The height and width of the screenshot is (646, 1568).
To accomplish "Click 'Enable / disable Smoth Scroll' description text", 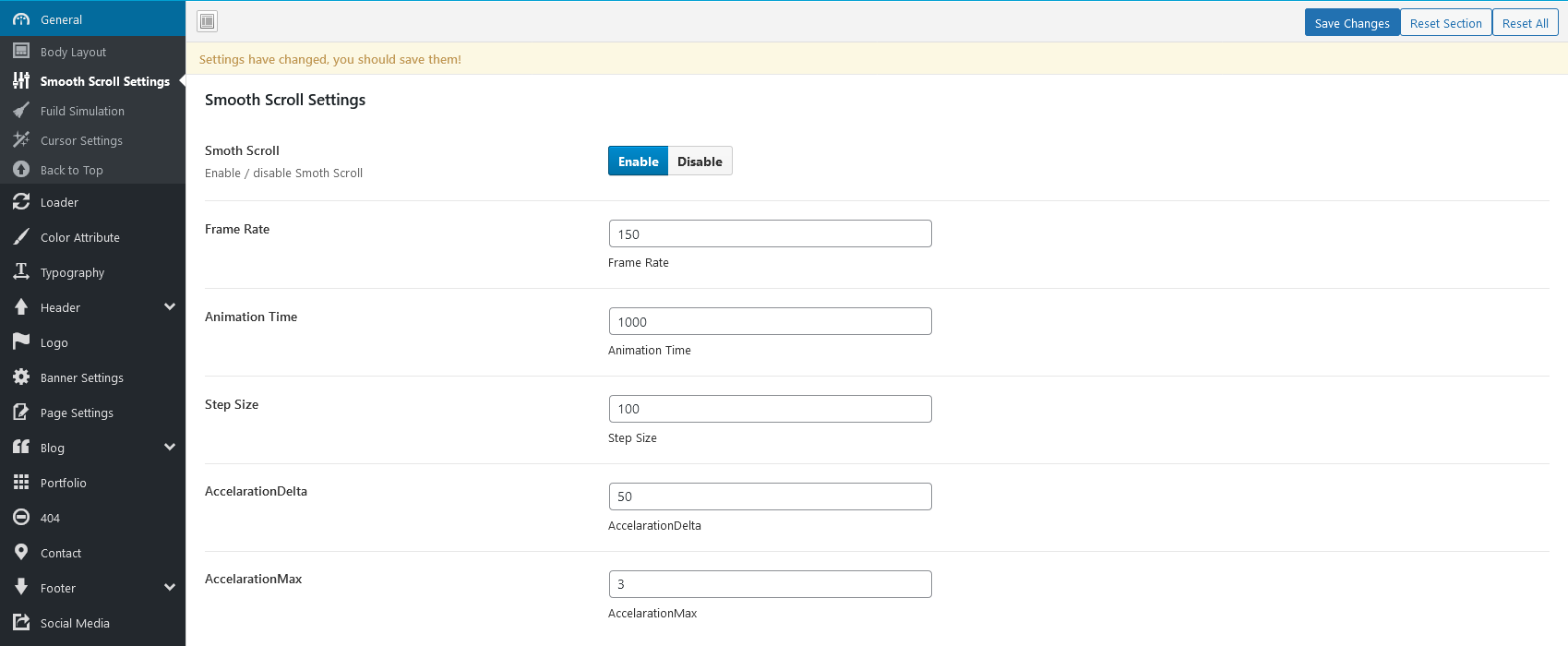I will pyautogui.click(x=283, y=173).
